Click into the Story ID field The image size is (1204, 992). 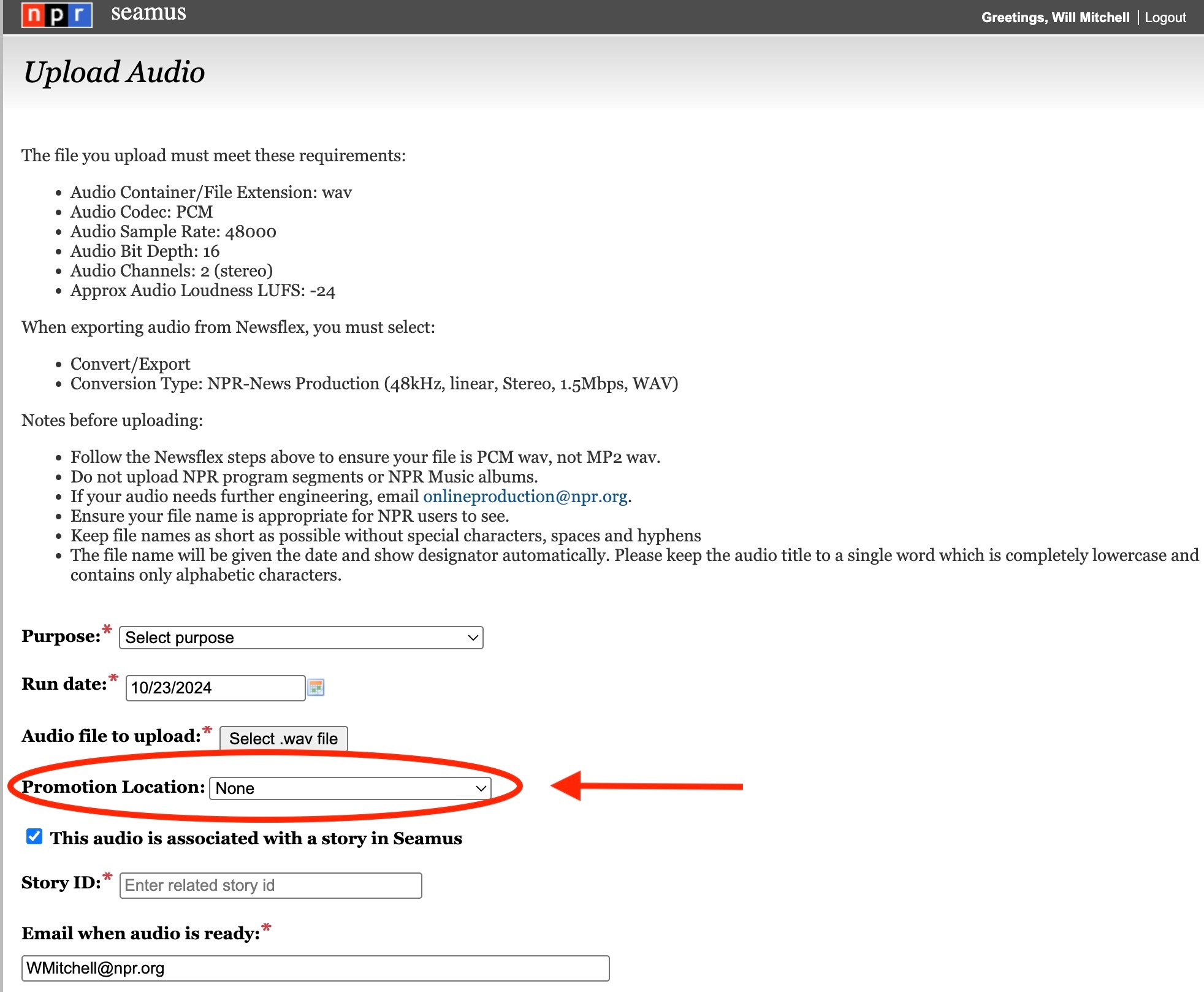pos(271,885)
